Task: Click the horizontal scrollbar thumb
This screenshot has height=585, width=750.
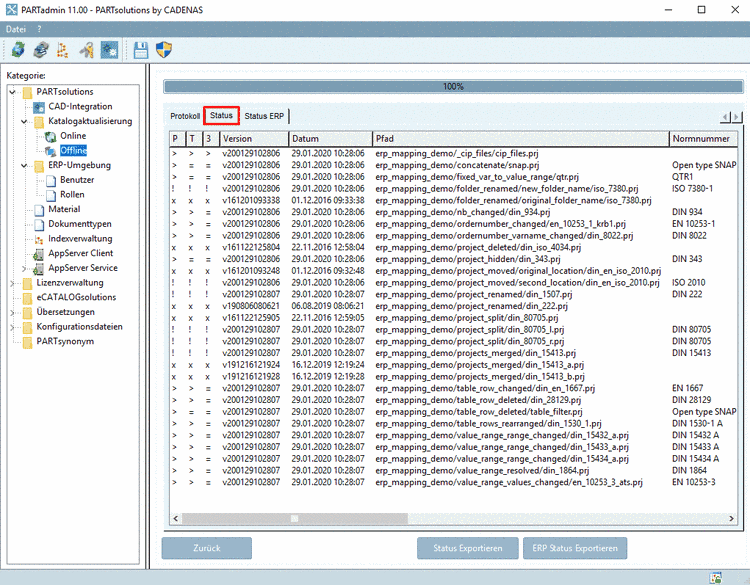Action: 295,519
